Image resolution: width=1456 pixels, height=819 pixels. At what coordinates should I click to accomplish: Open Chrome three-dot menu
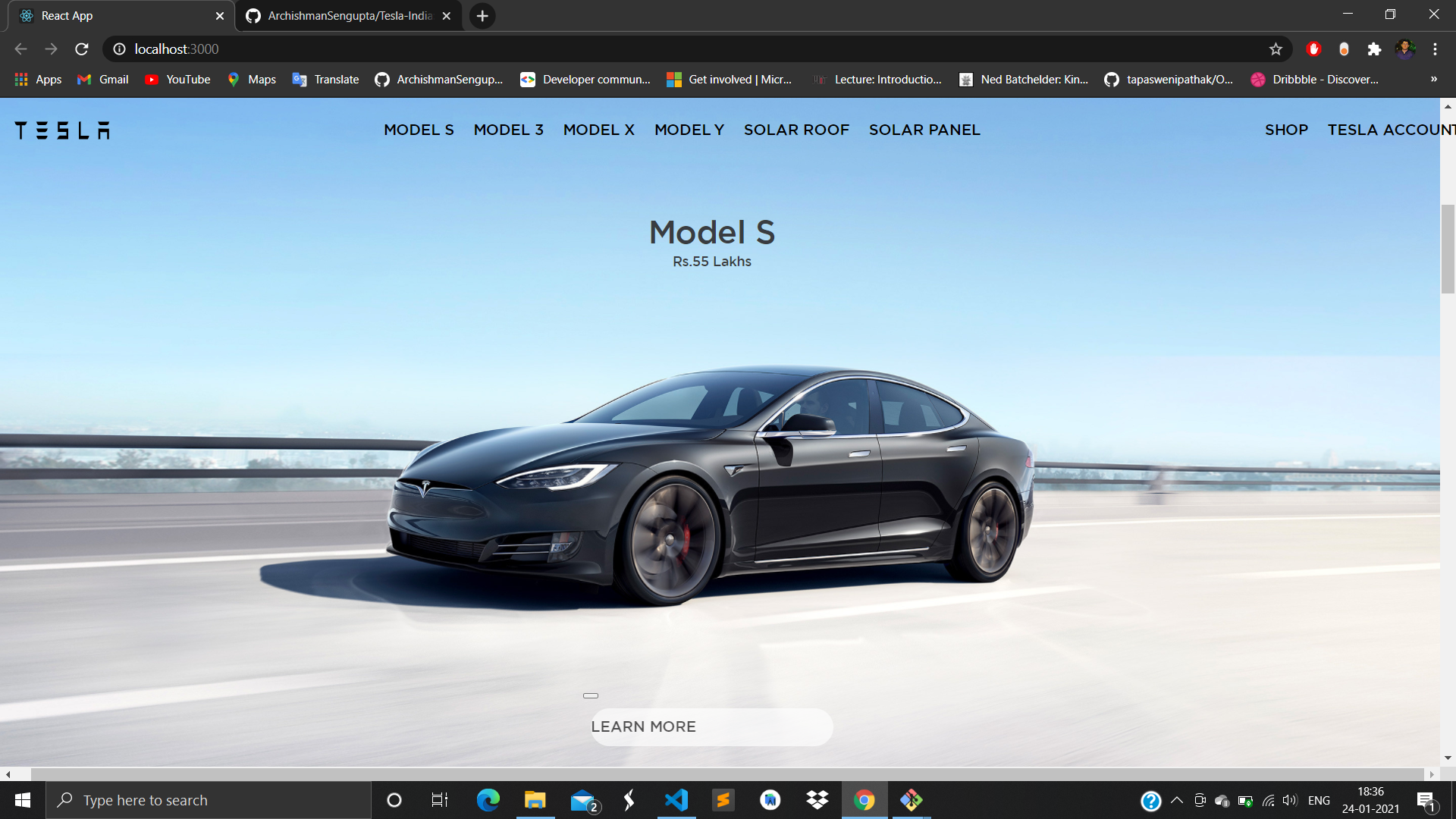(x=1435, y=49)
